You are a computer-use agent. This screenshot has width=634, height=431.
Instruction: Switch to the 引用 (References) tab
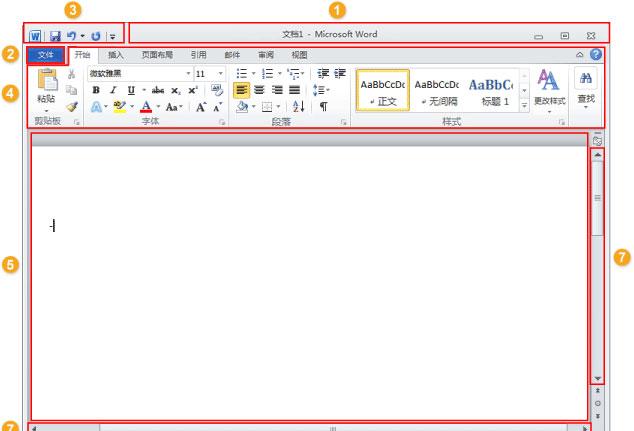point(199,55)
